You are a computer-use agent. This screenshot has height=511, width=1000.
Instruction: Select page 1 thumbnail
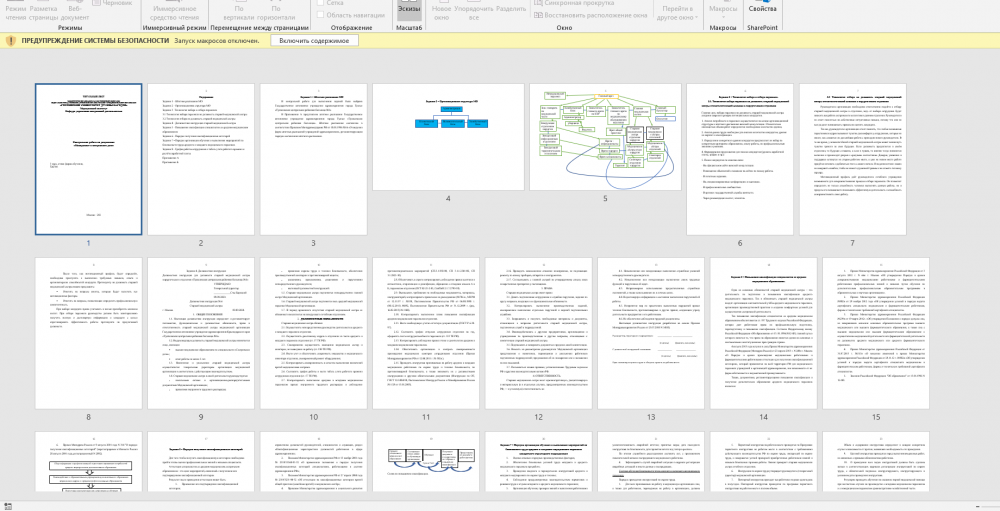(x=89, y=159)
